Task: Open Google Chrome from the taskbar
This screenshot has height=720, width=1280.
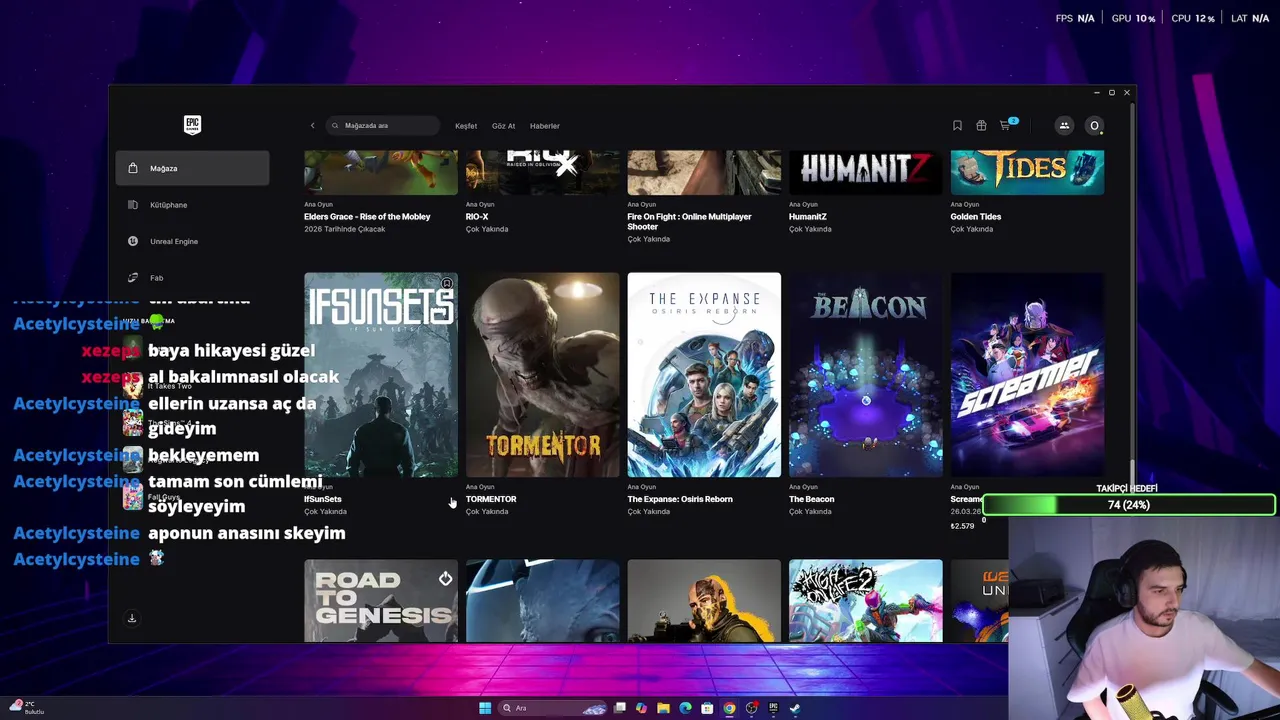Action: (729, 708)
